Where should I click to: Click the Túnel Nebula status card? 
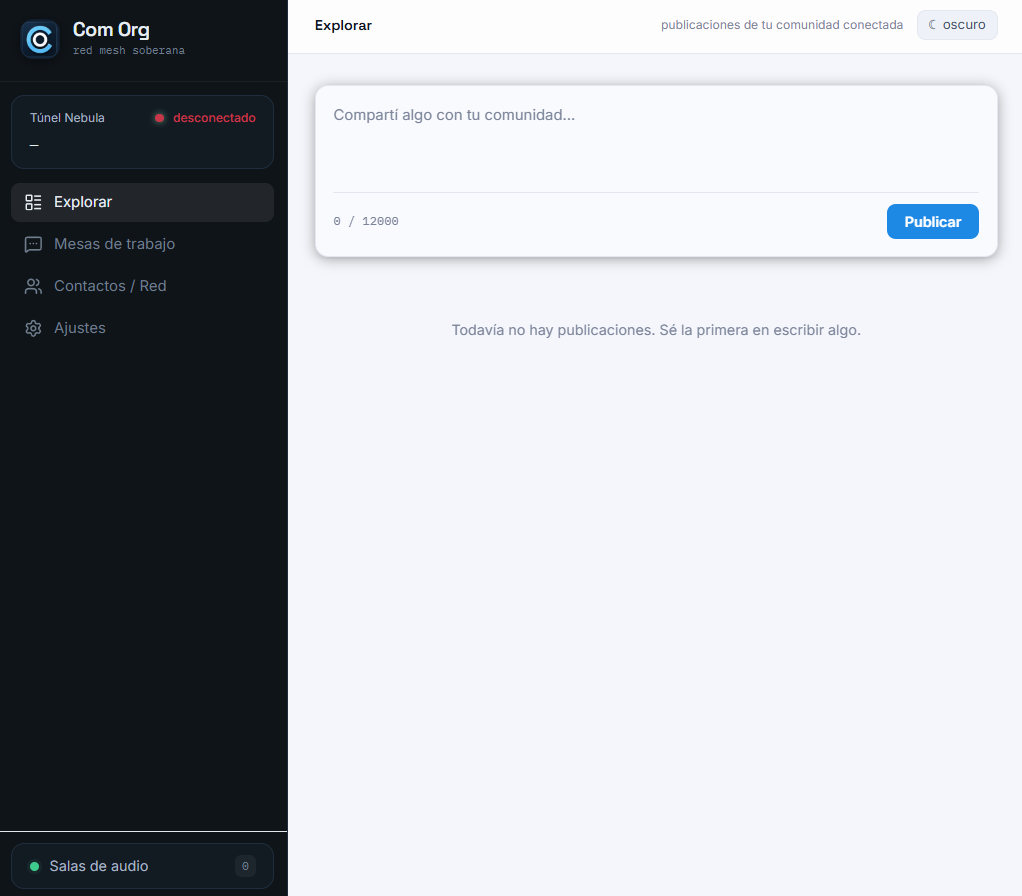click(142, 132)
